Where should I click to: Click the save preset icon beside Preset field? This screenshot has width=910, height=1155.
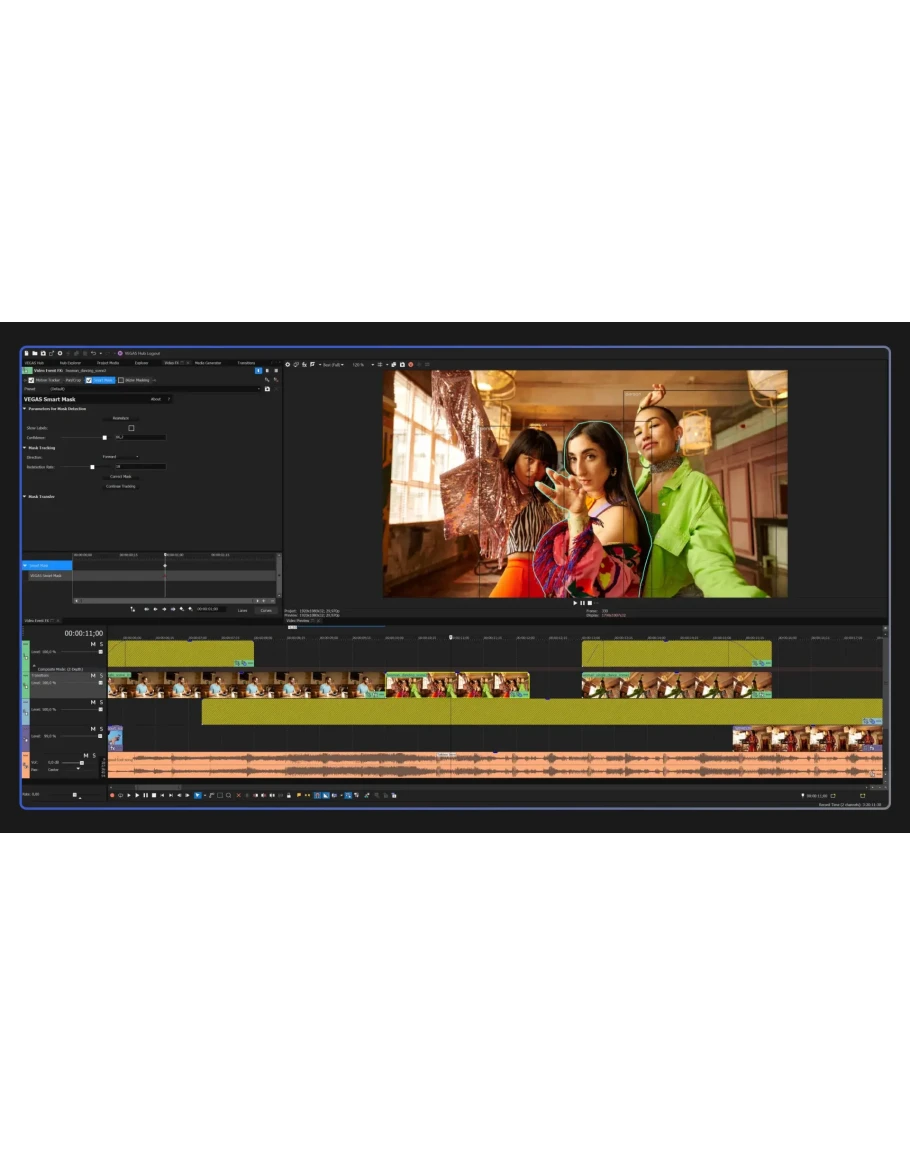point(267,389)
